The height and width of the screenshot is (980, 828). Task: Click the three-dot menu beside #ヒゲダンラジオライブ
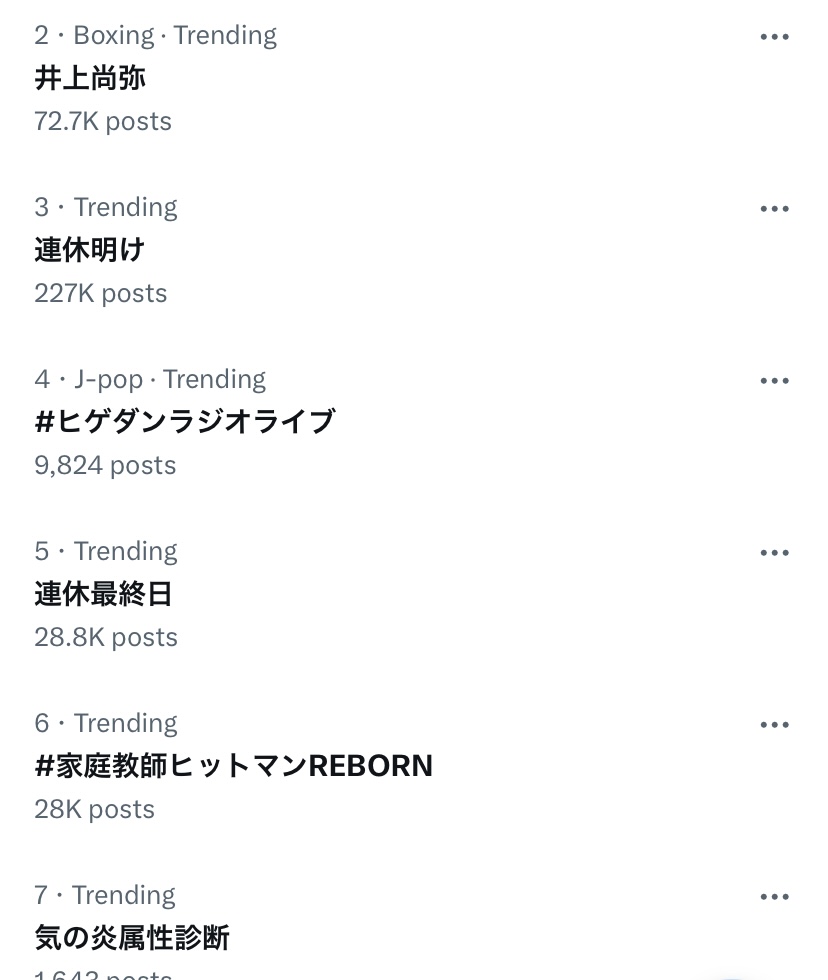click(x=774, y=381)
